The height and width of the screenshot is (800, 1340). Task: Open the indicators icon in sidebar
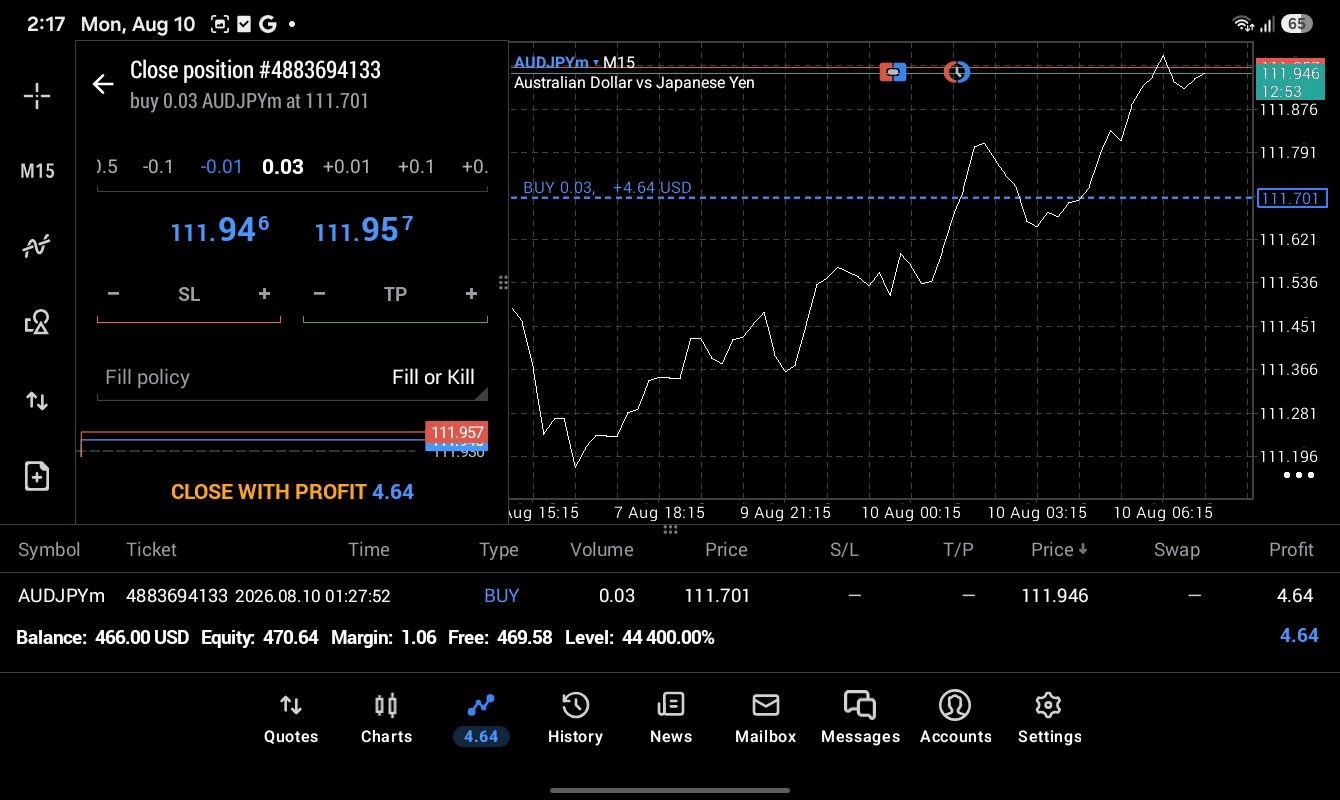point(37,246)
